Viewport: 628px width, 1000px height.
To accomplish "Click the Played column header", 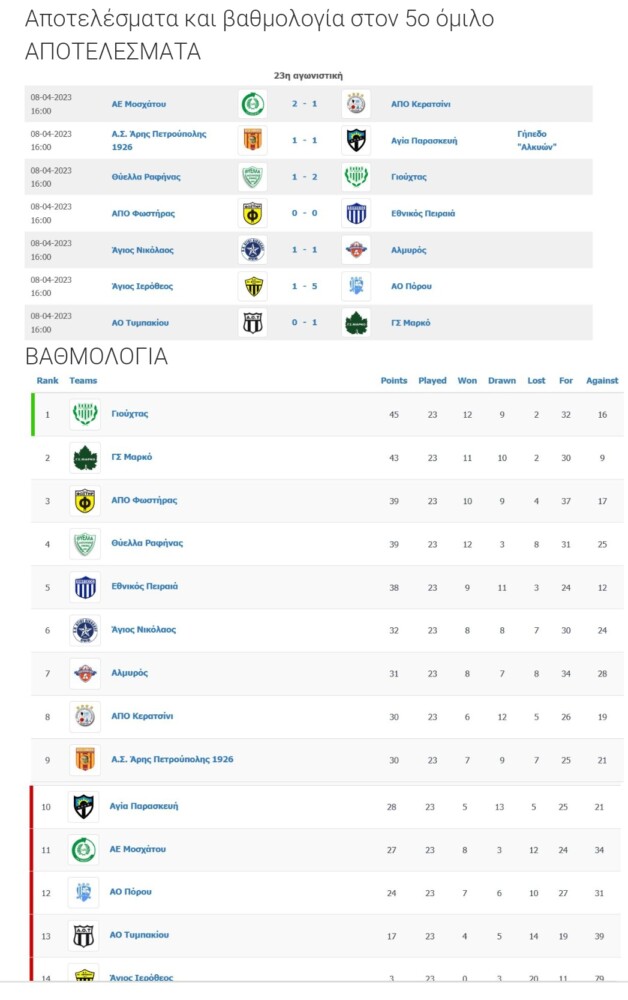I will click(x=432, y=381).
